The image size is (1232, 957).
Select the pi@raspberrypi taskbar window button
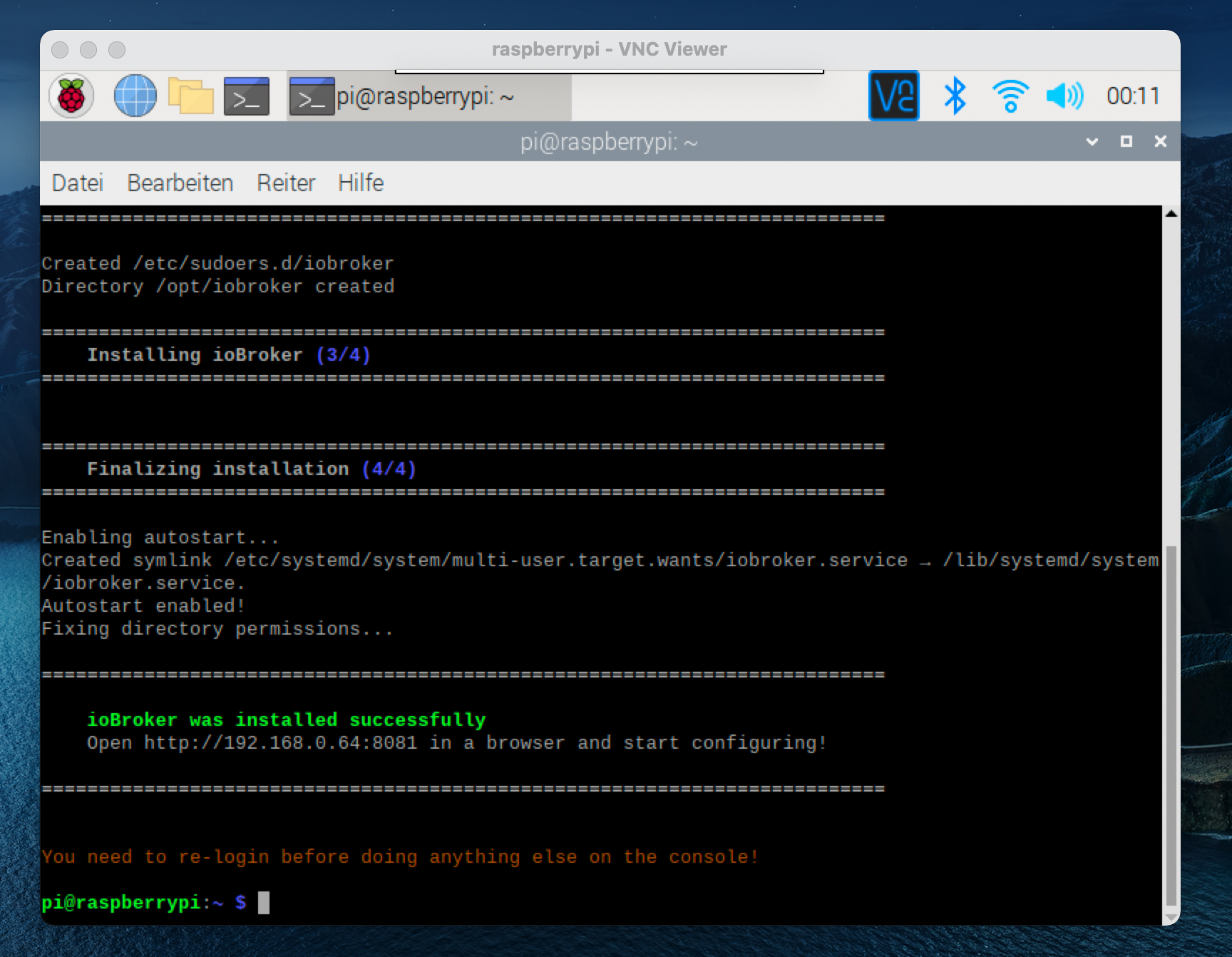click(429, 96)
